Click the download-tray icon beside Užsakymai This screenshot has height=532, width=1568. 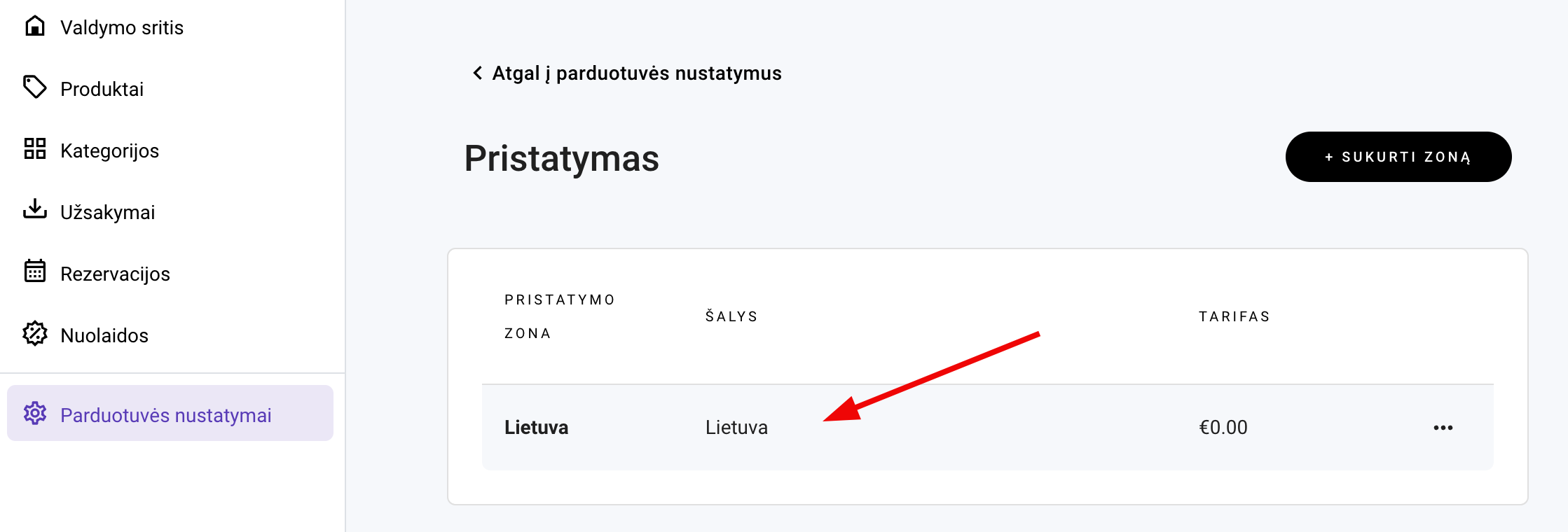tap(34, 209)
